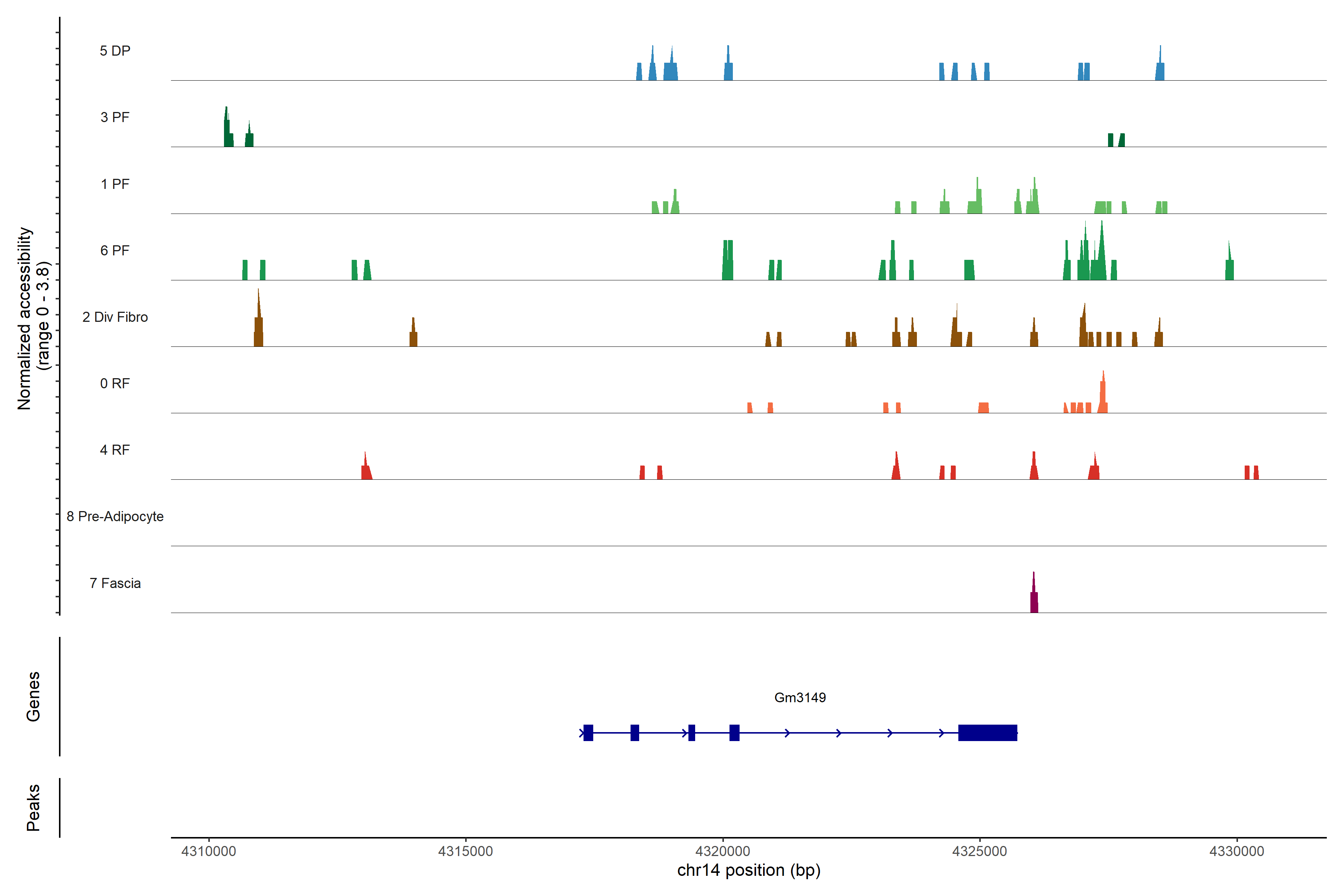Viewport: 1344px width, 896px height.
Task: Click the 3 PF track label
Action: 115,117
